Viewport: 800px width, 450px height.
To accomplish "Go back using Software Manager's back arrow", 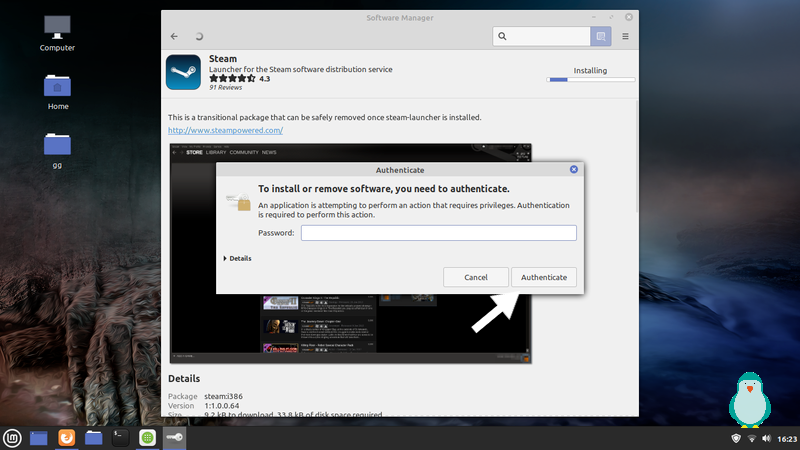I will point(174,36).
